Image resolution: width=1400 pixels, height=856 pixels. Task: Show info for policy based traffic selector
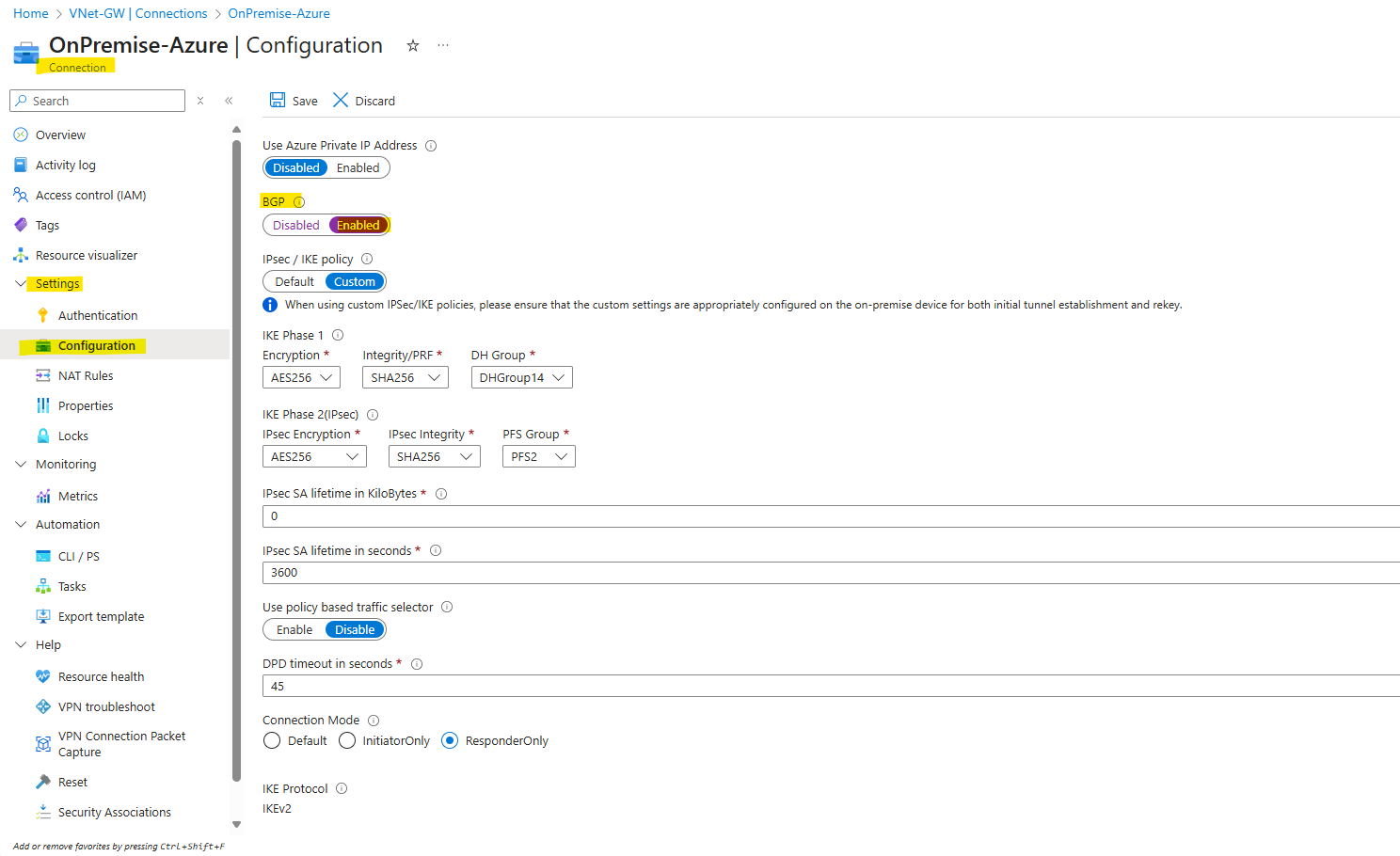click(447, 607)
